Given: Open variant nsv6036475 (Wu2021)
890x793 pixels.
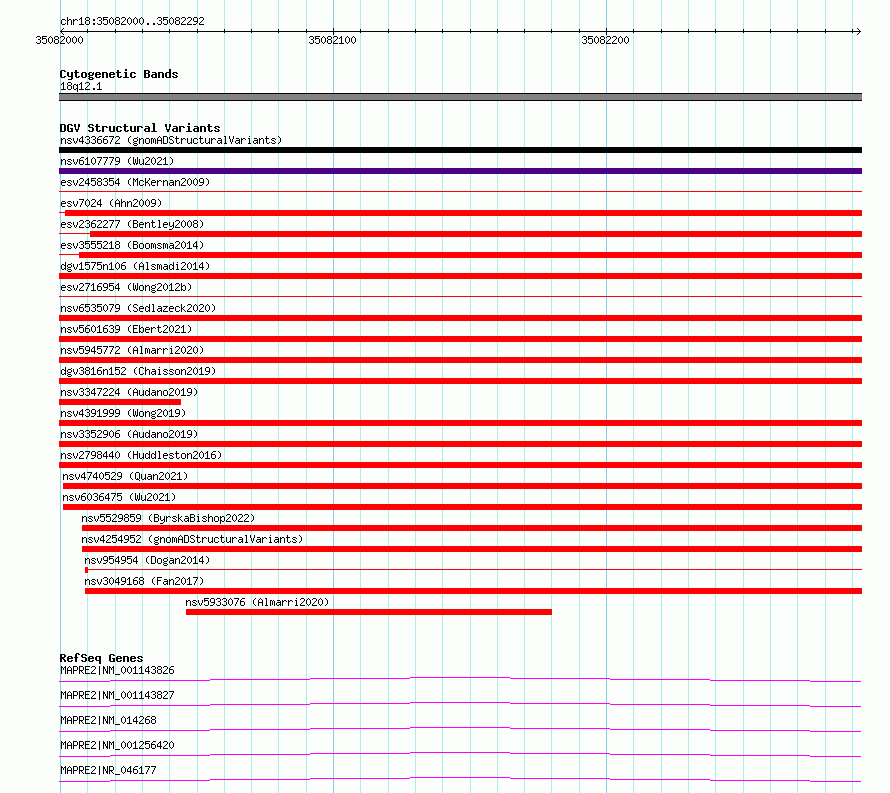Looking at the screenshot, I should [119, 497].
